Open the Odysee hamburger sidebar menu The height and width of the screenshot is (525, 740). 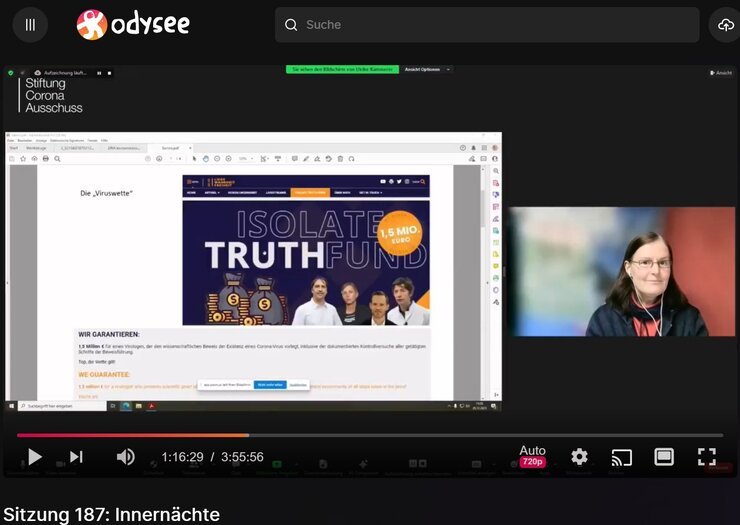[x=30, y=25]
